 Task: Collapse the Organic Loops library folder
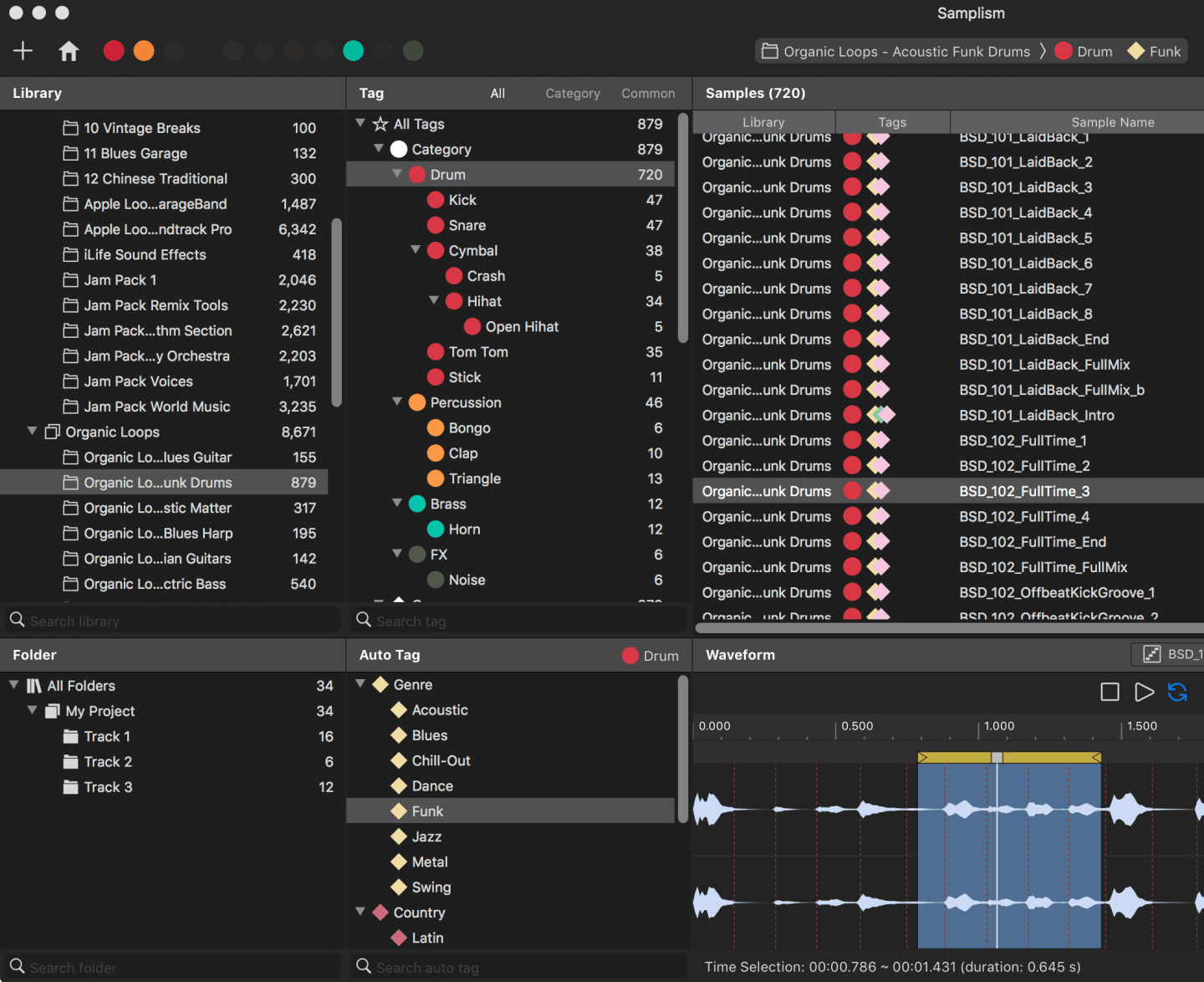[33, 432]
